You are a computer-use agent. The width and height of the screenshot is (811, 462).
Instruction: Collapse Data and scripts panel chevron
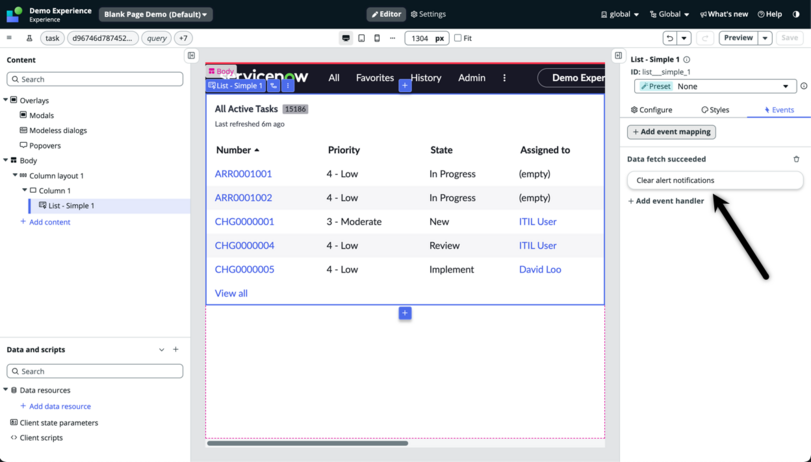(161, 350)
